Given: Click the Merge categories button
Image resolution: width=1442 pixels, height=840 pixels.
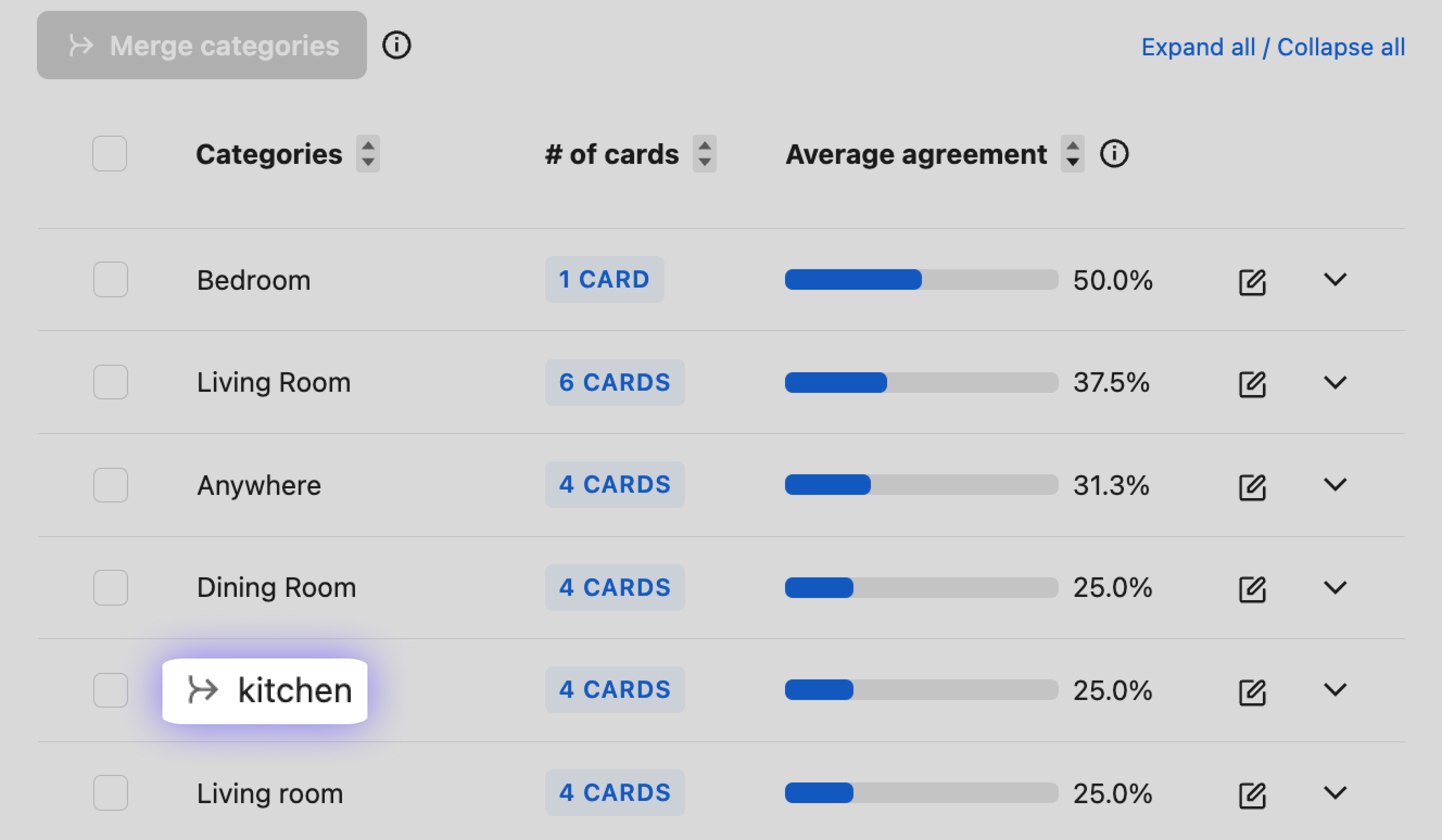Looking at the screenshot, I should pyautogui.click(x=202, y=45).
